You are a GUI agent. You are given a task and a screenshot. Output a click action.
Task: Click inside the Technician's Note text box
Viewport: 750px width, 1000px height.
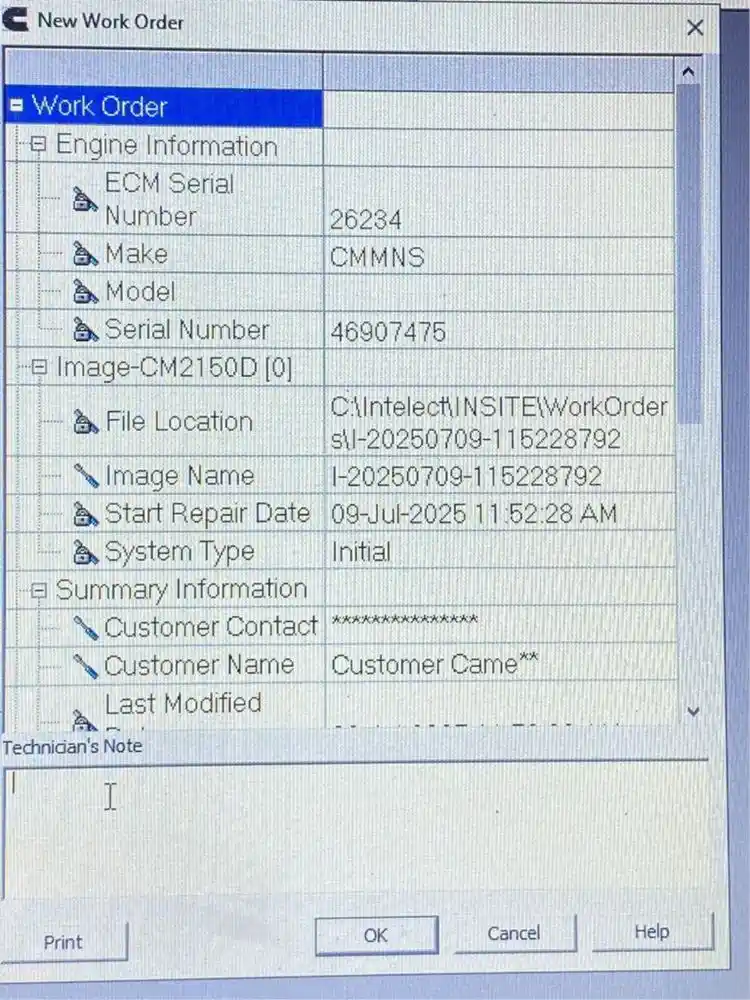[357, 829]
